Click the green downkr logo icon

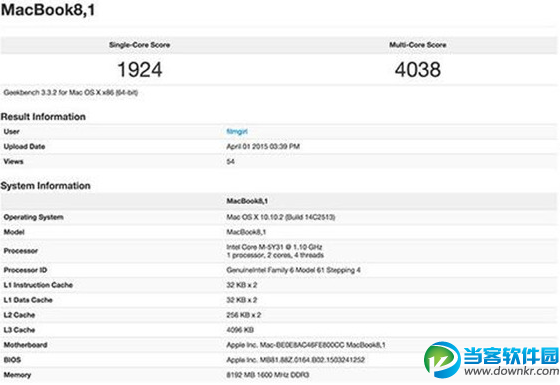click(x=442, y=360)
